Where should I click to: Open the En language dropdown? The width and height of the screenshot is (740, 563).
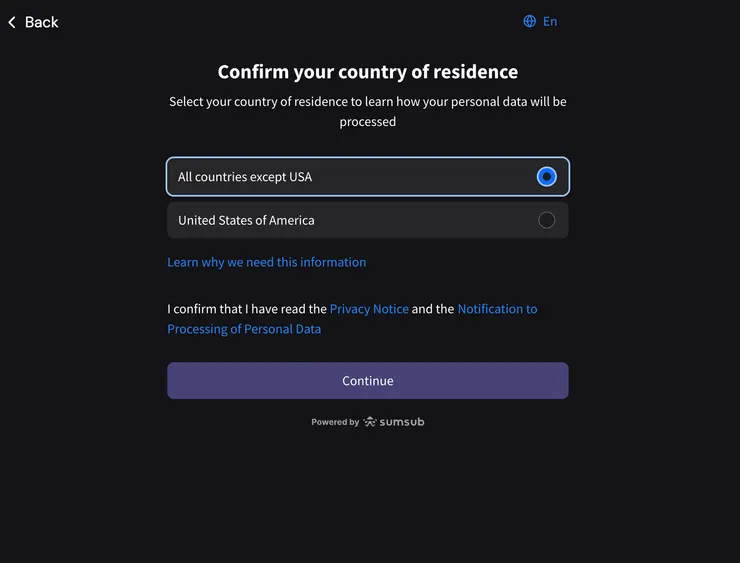click(x=550, y=21)
